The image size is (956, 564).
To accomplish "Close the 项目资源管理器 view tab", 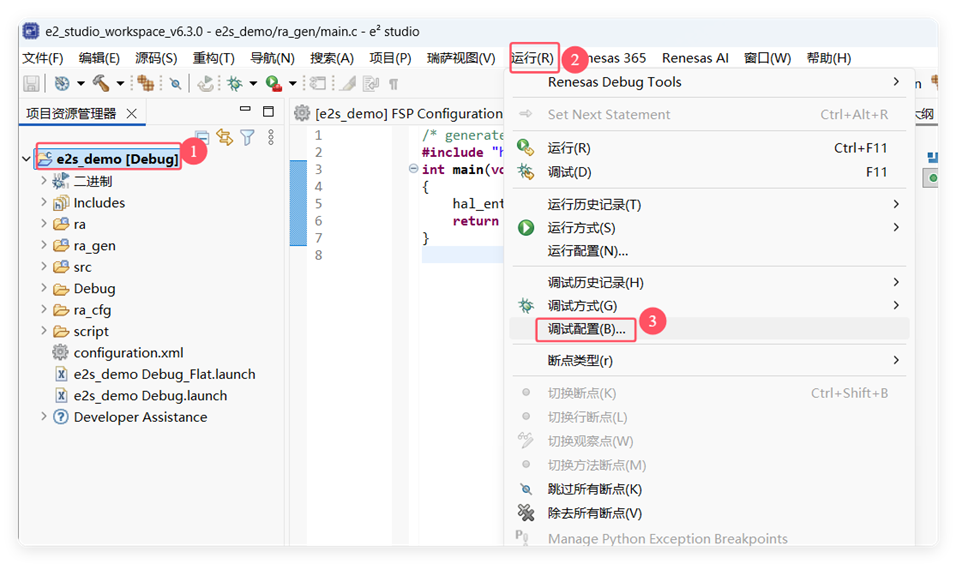I will [x=132, y=113].
